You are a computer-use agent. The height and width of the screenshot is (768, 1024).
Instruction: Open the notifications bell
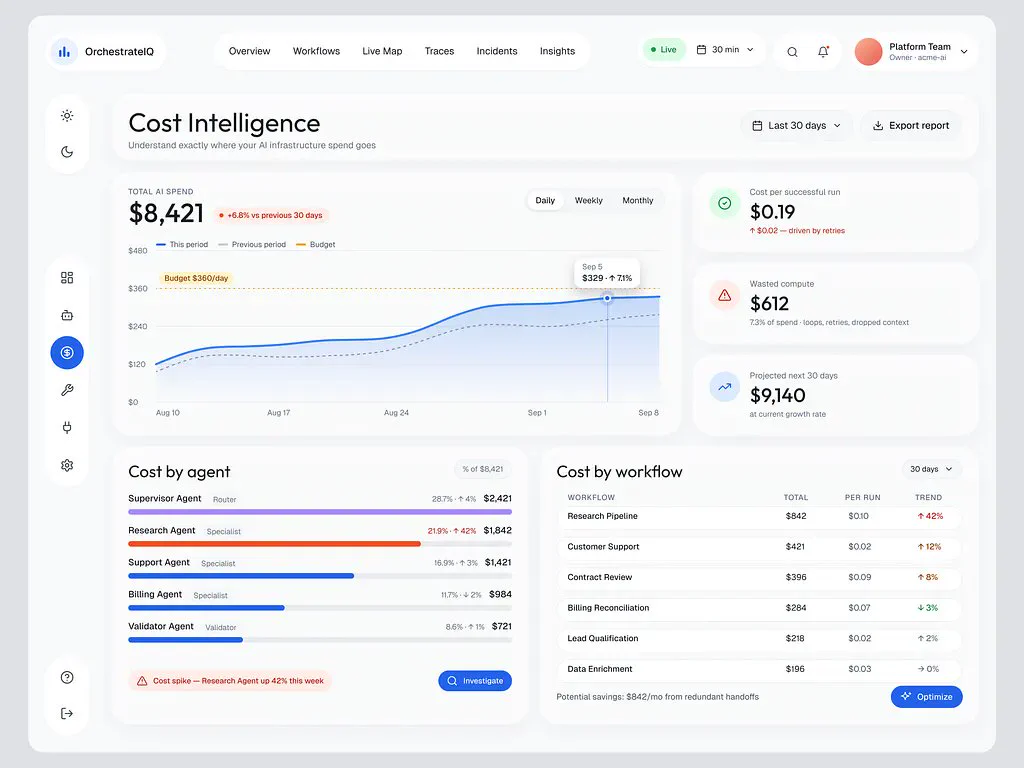point(824,52)
